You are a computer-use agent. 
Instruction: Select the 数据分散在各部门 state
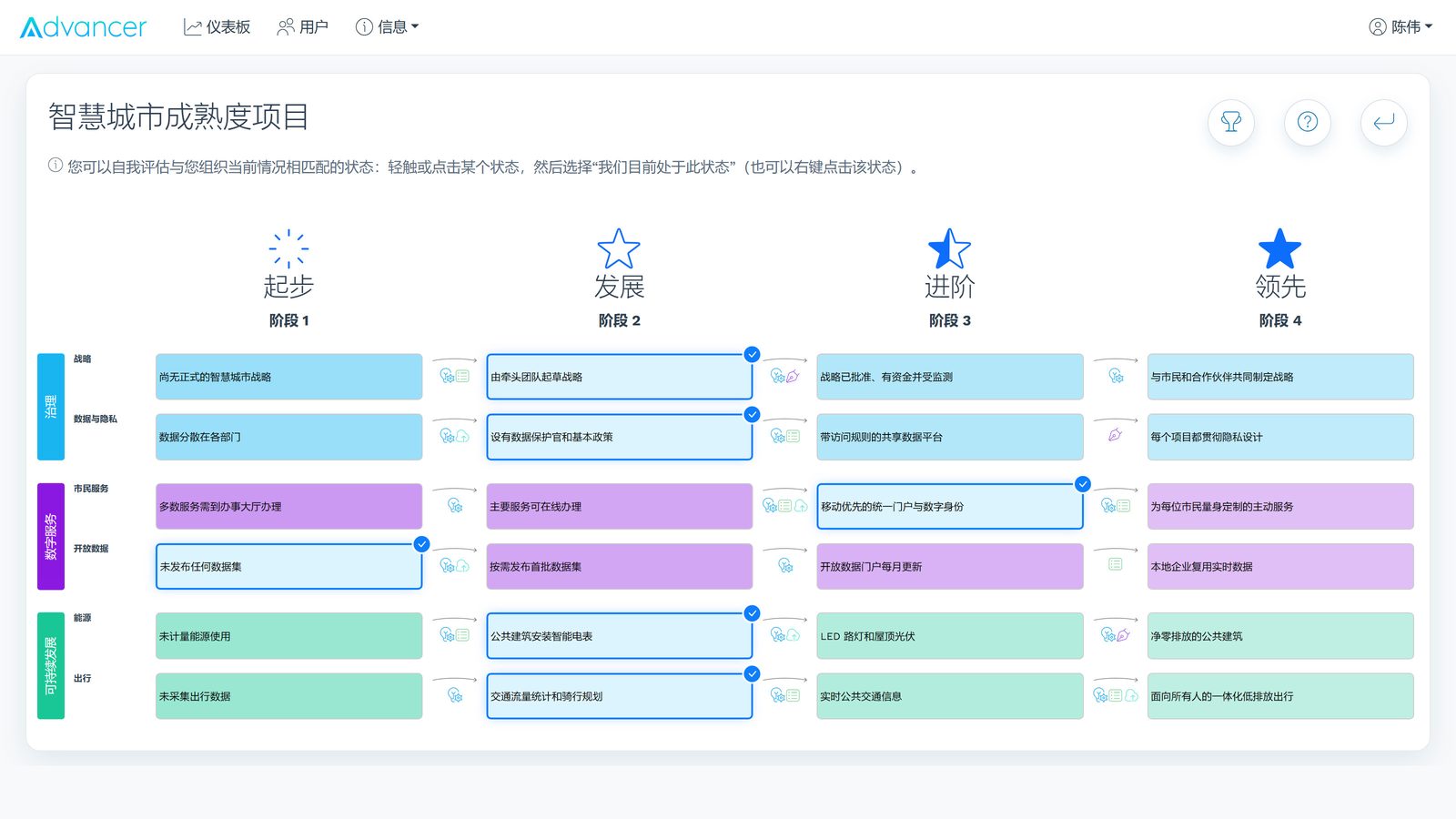pyautogui.click(x=288, y=437)
